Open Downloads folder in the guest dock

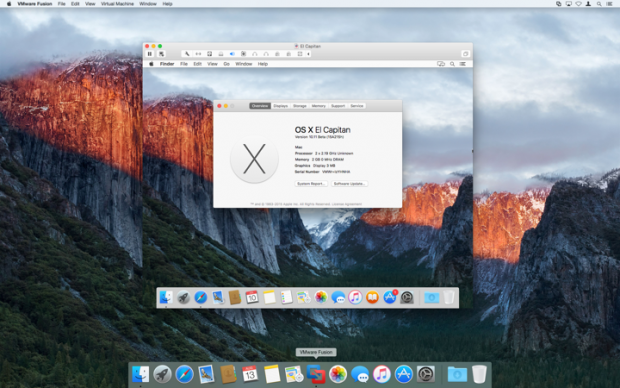click(431, 297)
